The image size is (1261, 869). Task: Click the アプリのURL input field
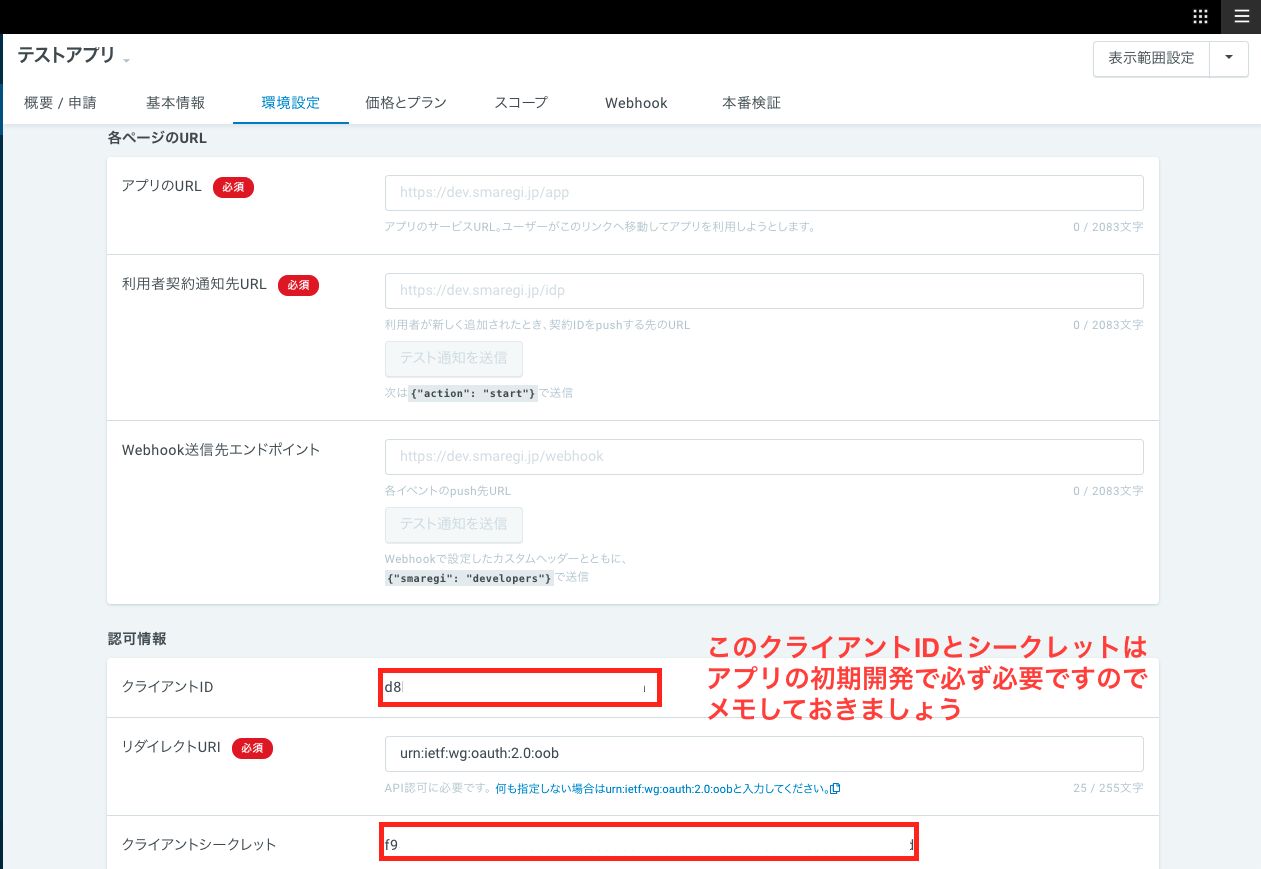pos(764,192)
